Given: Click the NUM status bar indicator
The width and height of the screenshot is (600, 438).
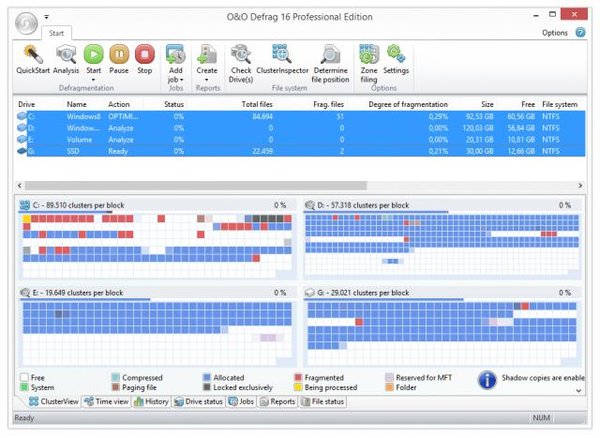Looking at the screenshot, I should tap(541, 418).
